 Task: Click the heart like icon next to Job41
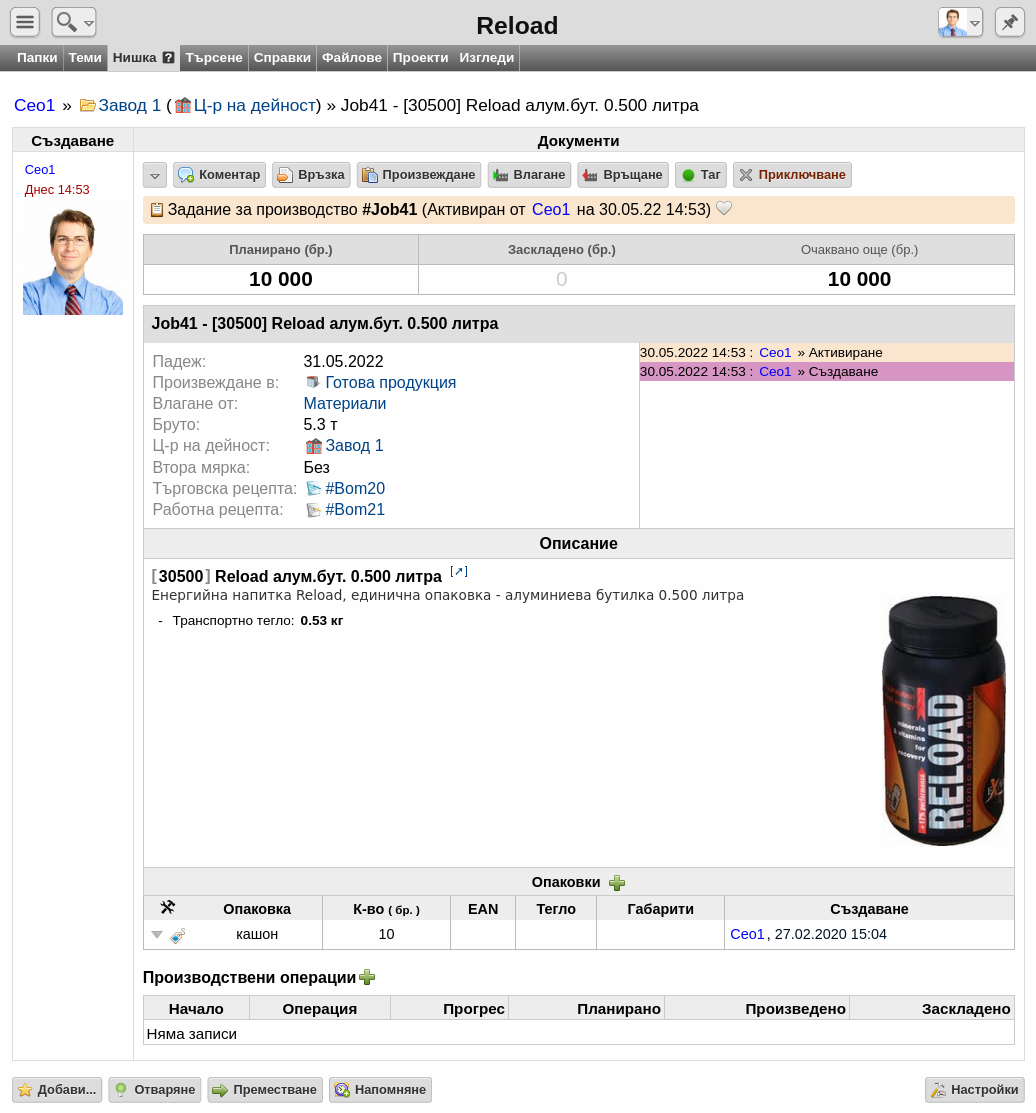(724, 209)
